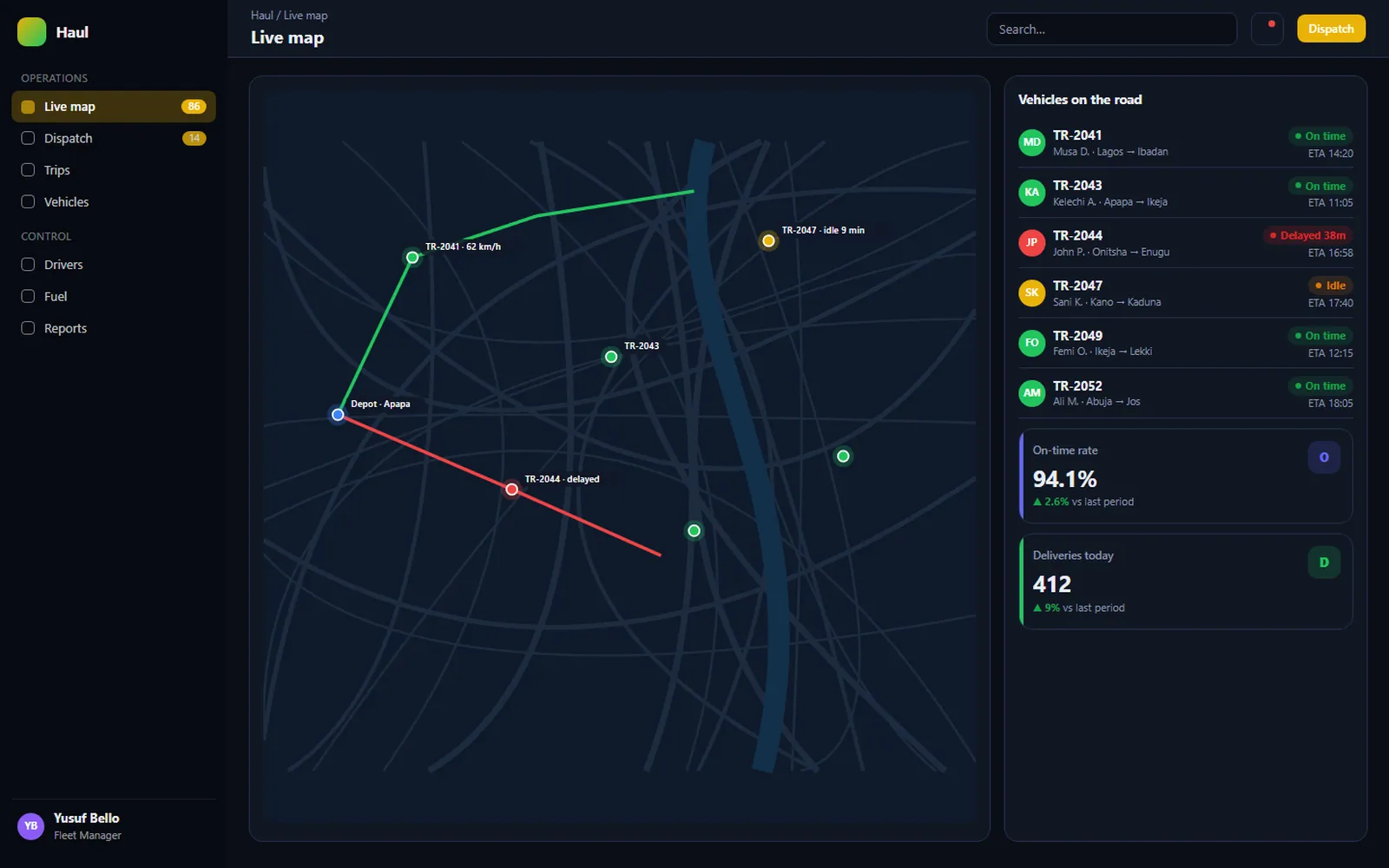The image size is (1389, 868).
Task: Click the yellow Dispatch button
Action: 1331,29
